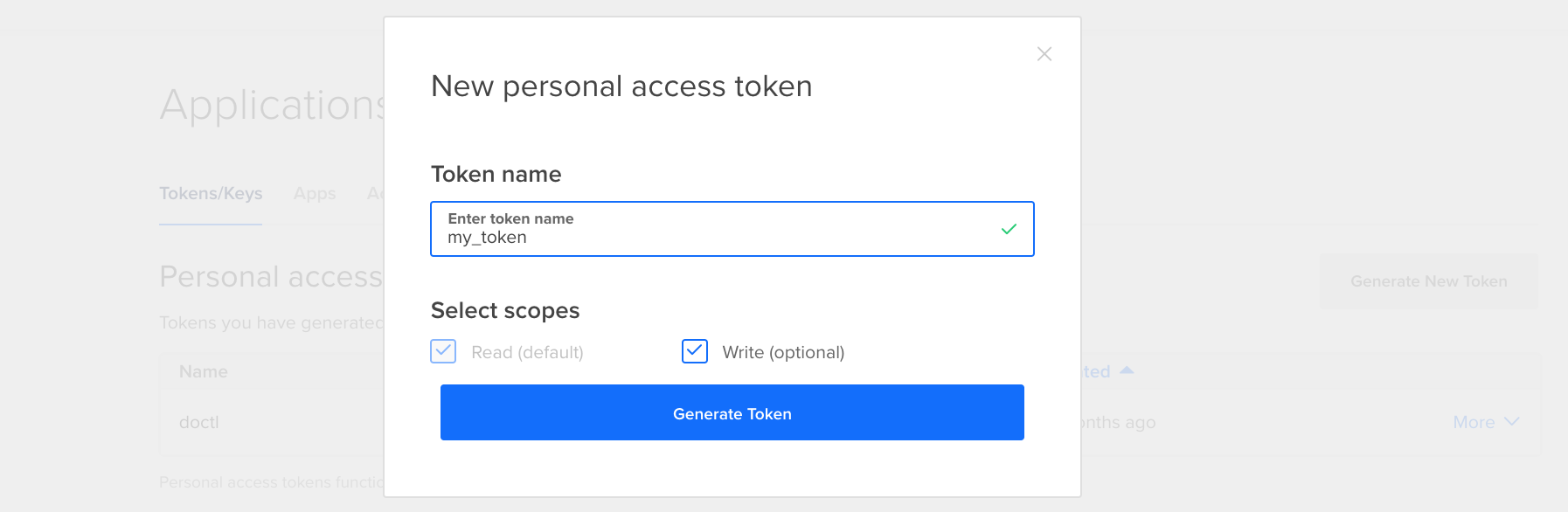Click the Read (default) label text
The height and width of the screenshot is (512, 1568).
(x=527, y=352)
